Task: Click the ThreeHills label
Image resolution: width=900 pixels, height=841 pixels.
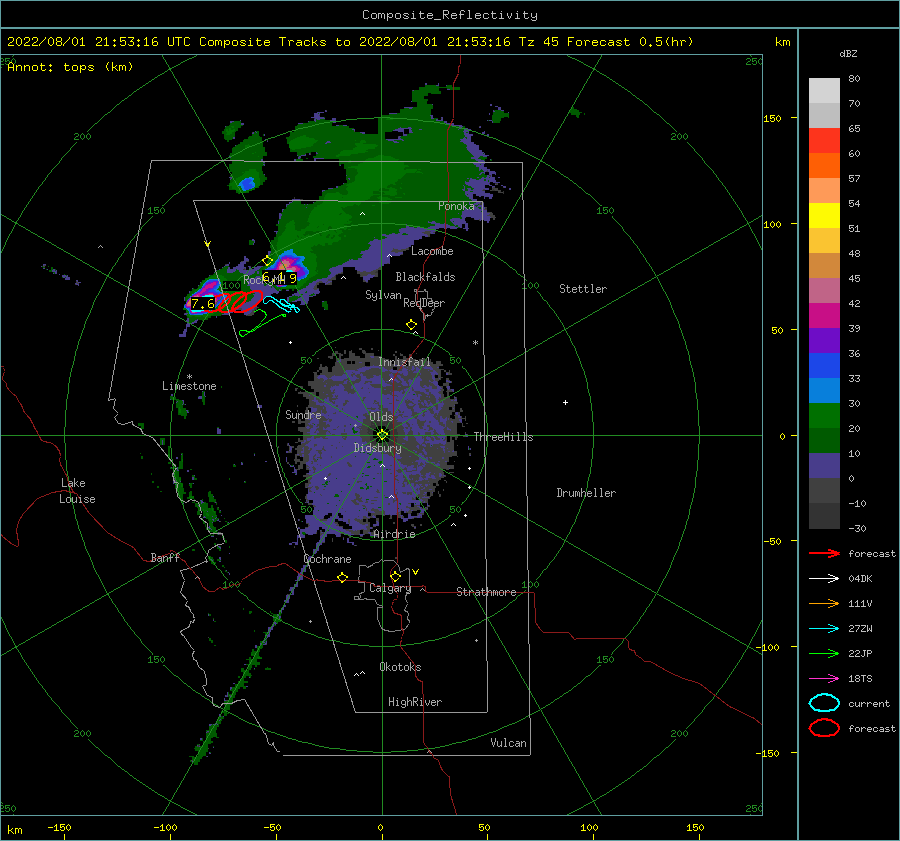Action: click(x=503, y=437)
